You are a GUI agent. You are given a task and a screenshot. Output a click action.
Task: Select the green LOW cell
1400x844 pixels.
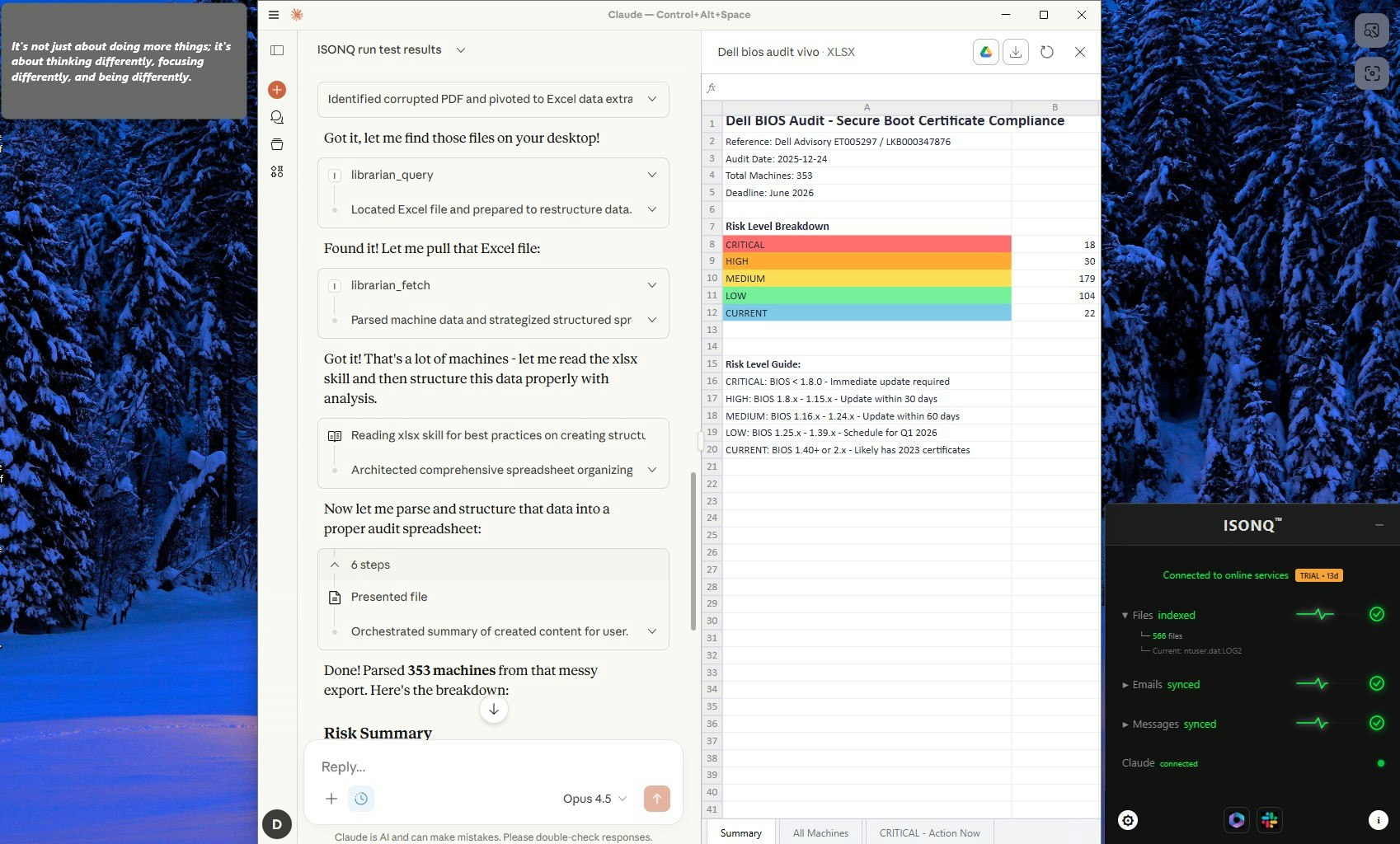pyautogui.click(x=867, y=296)
